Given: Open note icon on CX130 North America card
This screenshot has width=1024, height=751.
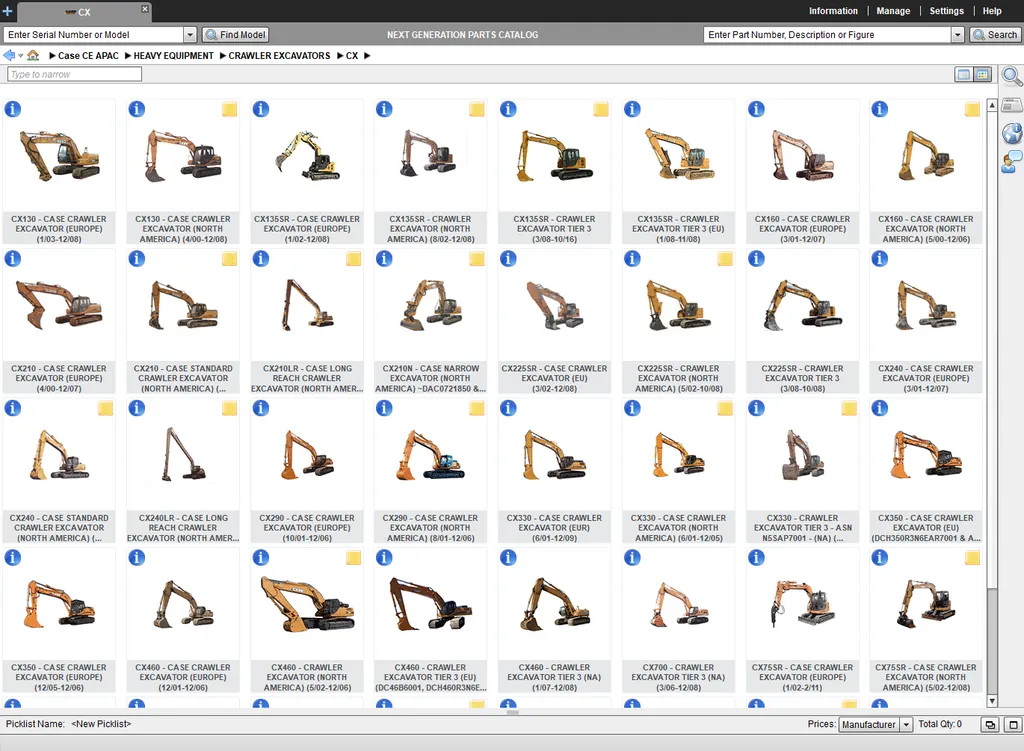Looking at the screenshot, I should tap(229, 109).
